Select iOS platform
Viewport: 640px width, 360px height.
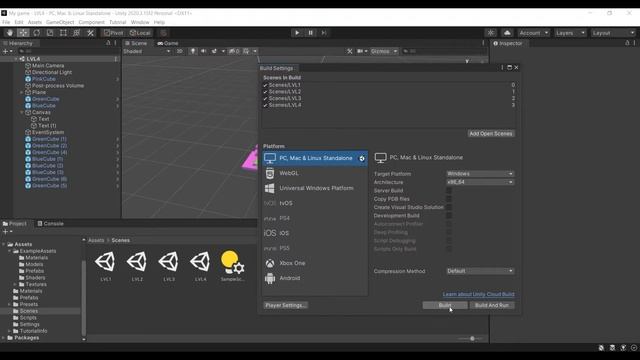[x=315, y=233]
